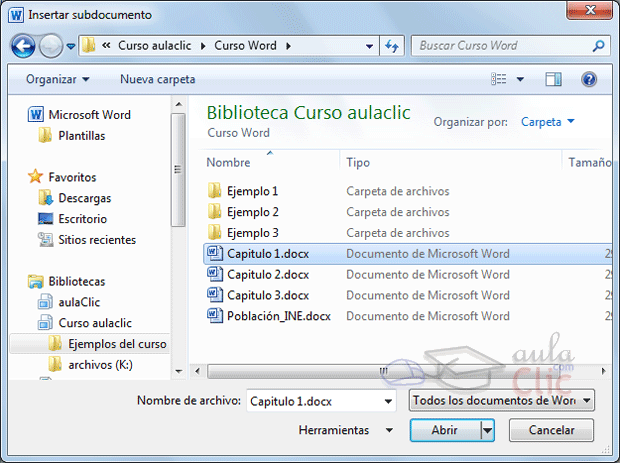
Task: Click the Favoritos star entry
Action: coord(62,177)
